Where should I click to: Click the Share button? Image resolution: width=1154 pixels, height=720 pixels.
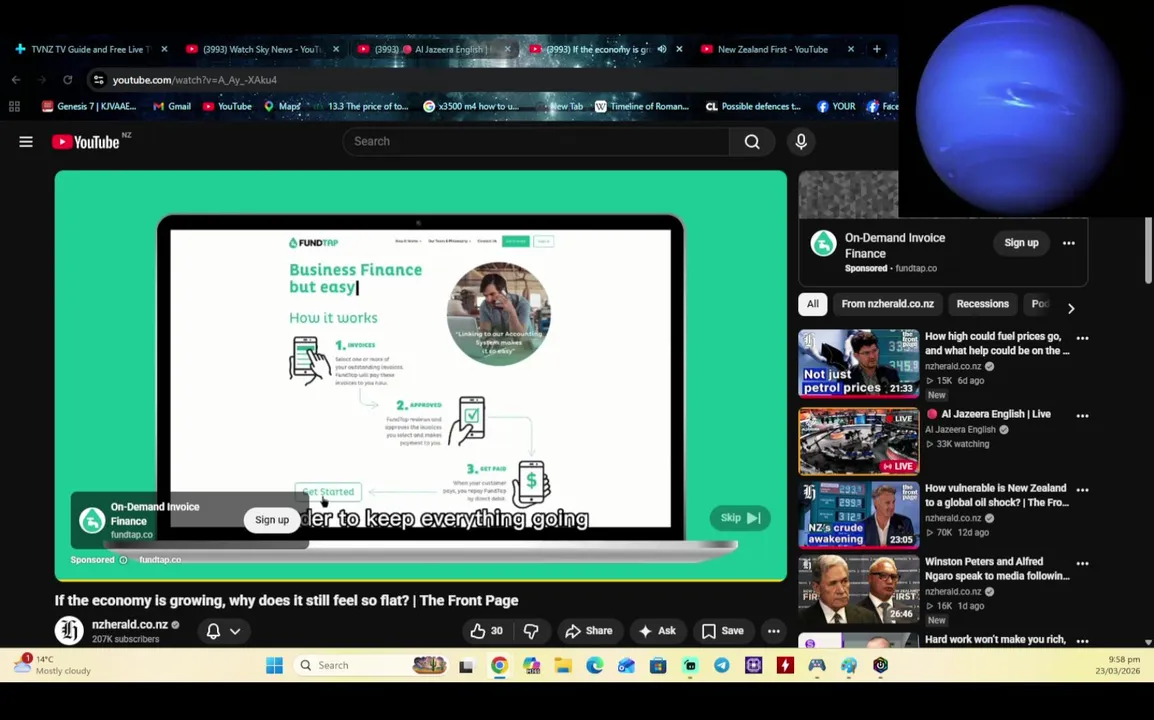click(589, 631)
